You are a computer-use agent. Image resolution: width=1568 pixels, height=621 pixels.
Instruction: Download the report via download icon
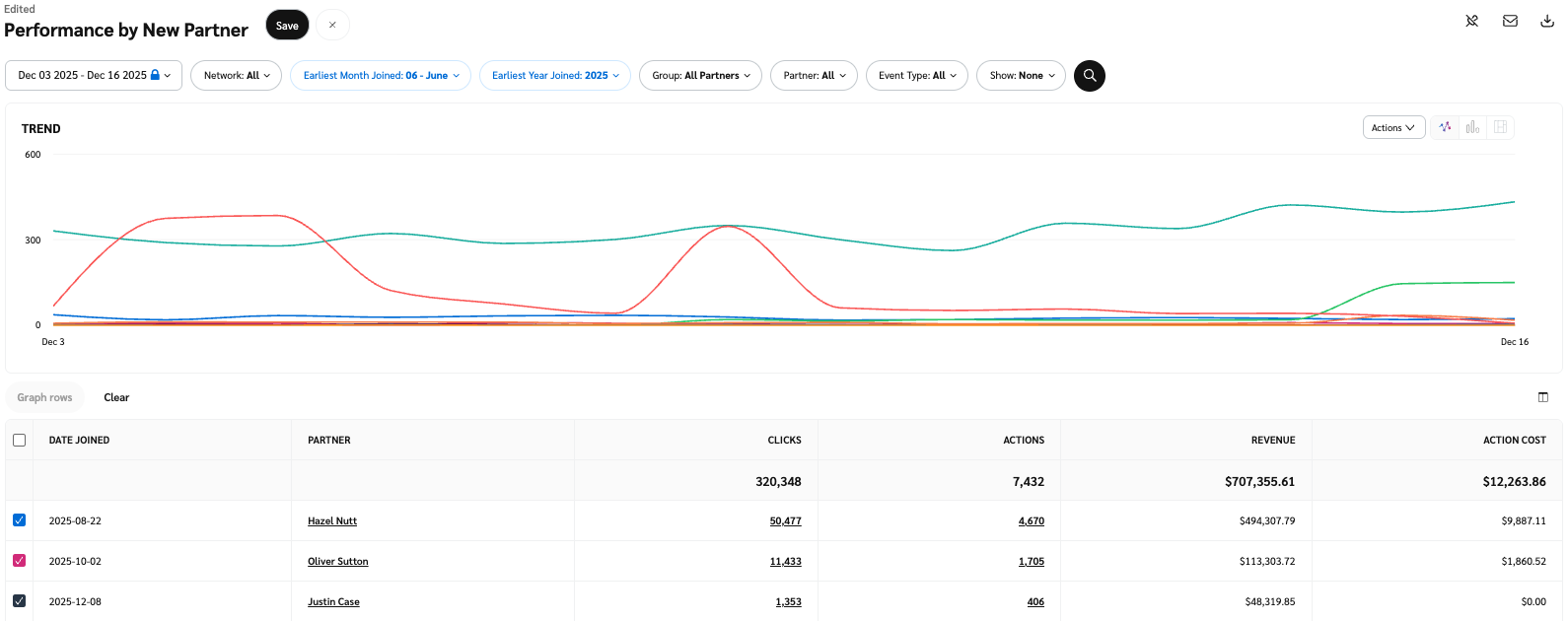point(1547,21)
